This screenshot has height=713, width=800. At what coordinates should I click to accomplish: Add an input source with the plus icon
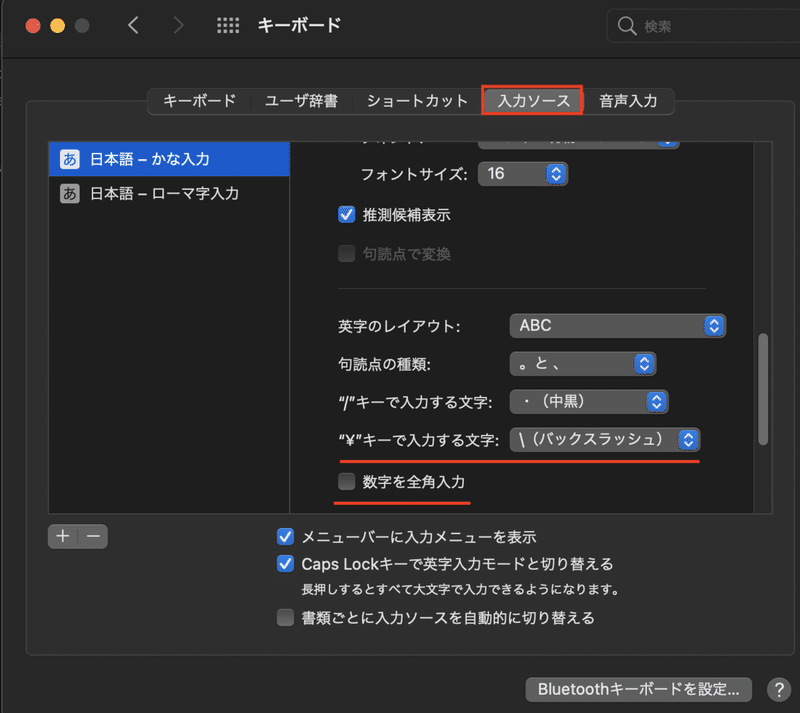(x=62, y=536)
